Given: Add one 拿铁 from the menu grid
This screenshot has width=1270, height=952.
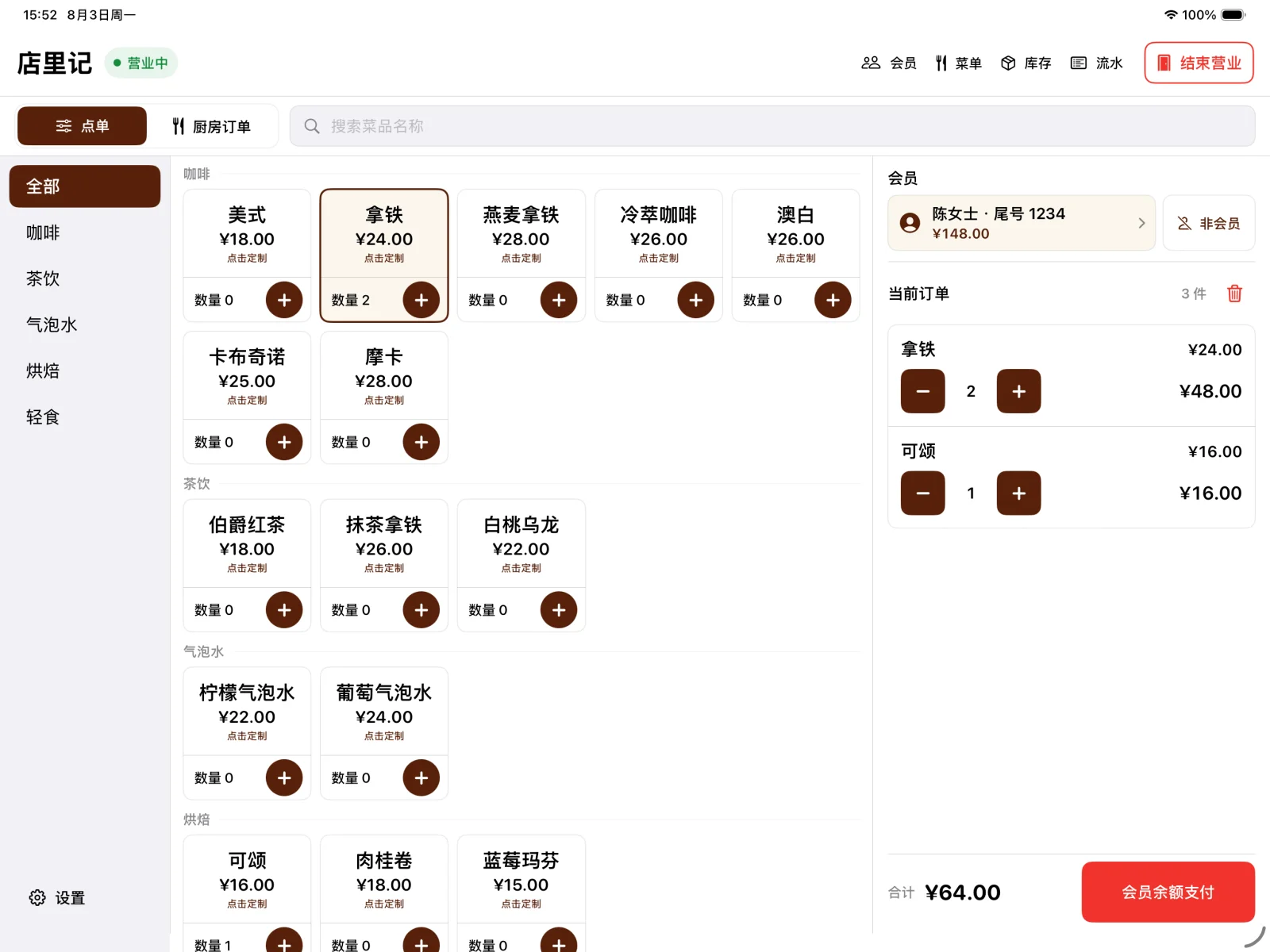Looking at the screenshot, I should pos(421,300).
